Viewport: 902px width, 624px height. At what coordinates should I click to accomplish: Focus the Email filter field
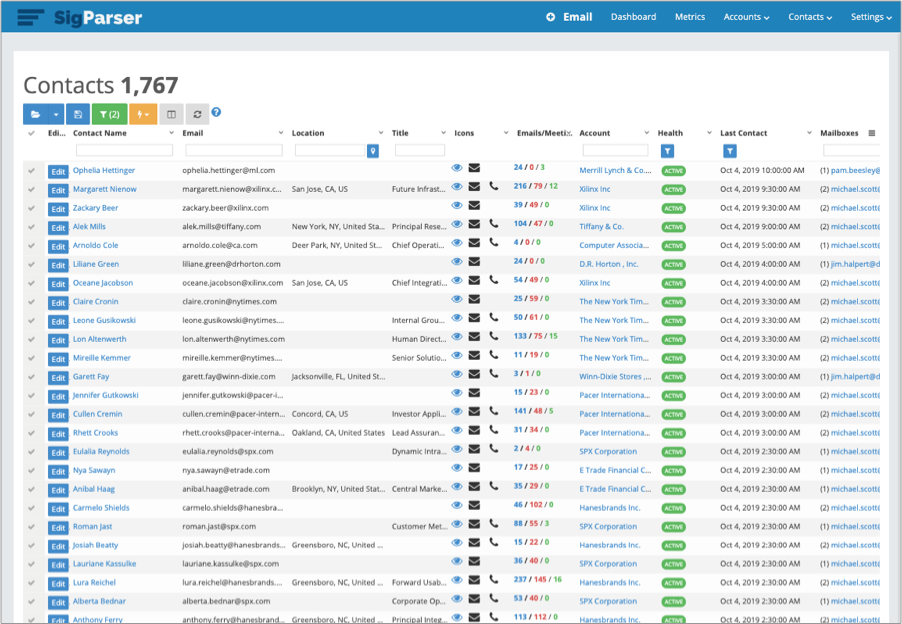(234, 150)
